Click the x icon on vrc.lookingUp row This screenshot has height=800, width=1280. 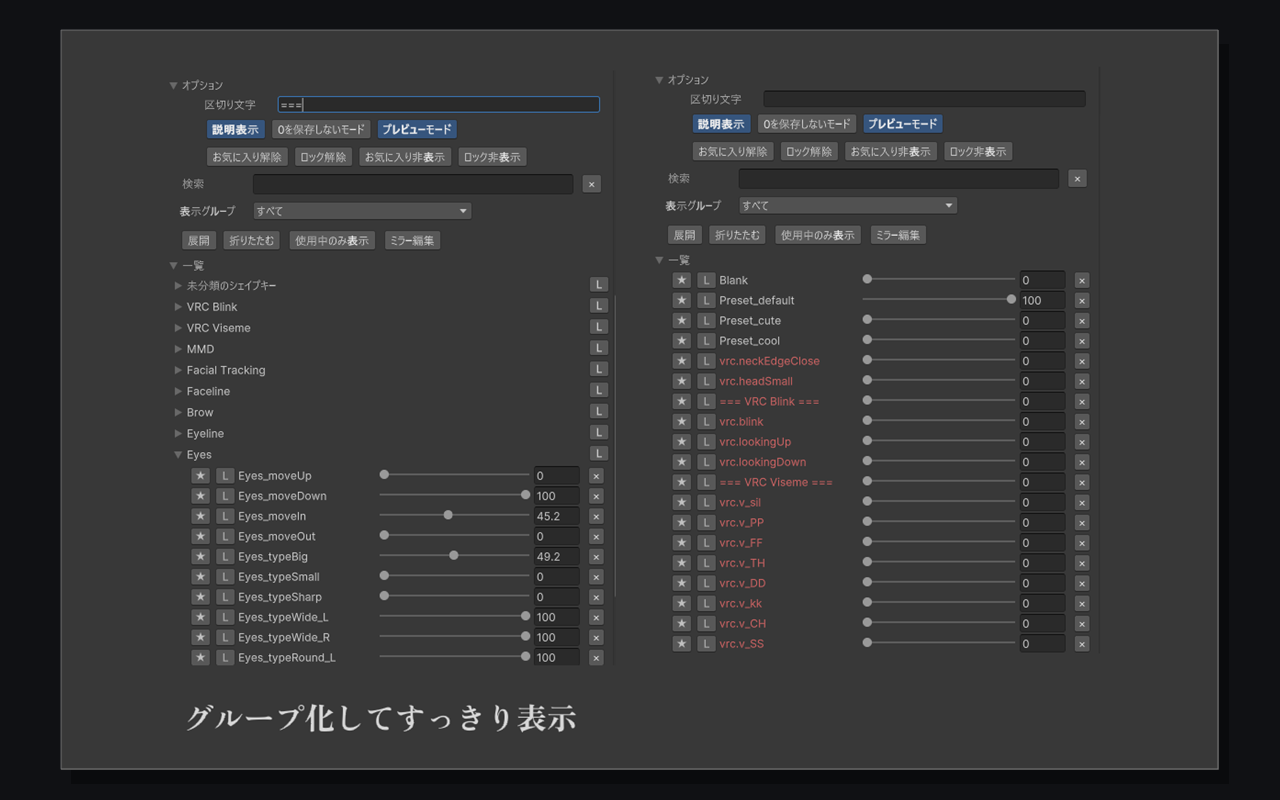tap(1082, 442)
